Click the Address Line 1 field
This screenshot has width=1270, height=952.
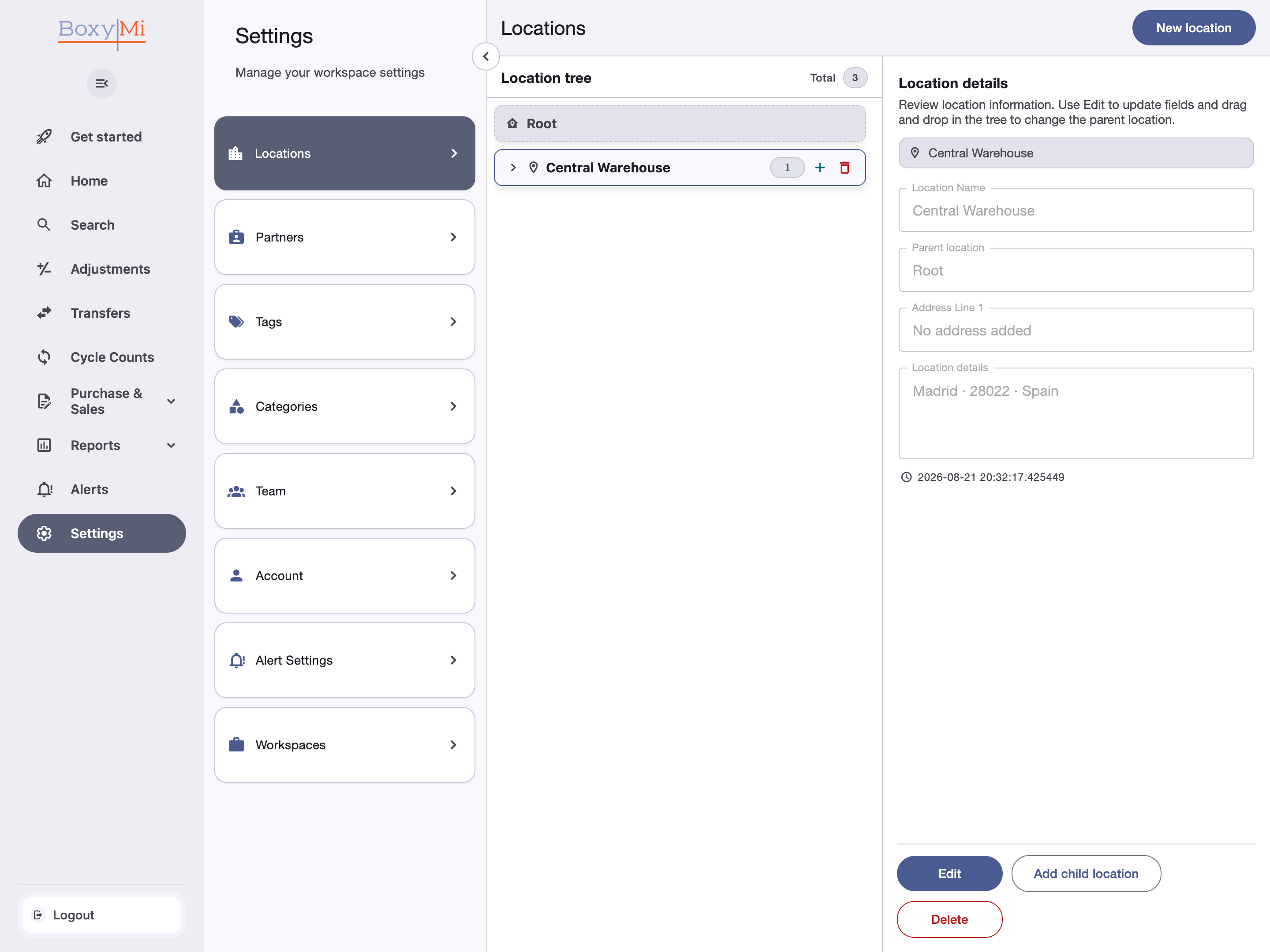click(x=1076, y=330)
